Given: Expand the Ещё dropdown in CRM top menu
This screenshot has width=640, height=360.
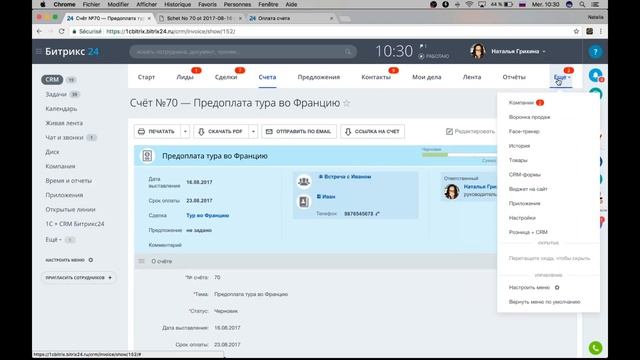Looking at the screenshot, I should (562, 77).
